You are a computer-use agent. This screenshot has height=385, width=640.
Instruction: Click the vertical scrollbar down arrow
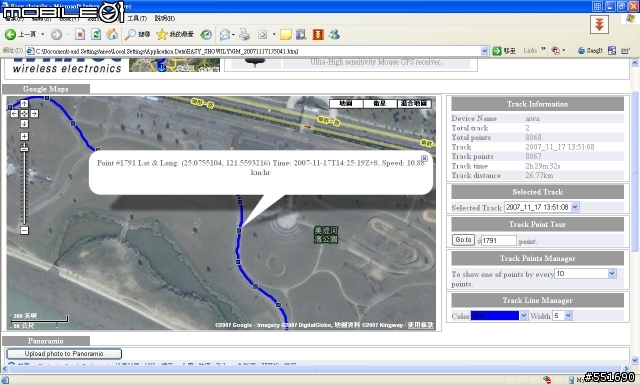635,360
